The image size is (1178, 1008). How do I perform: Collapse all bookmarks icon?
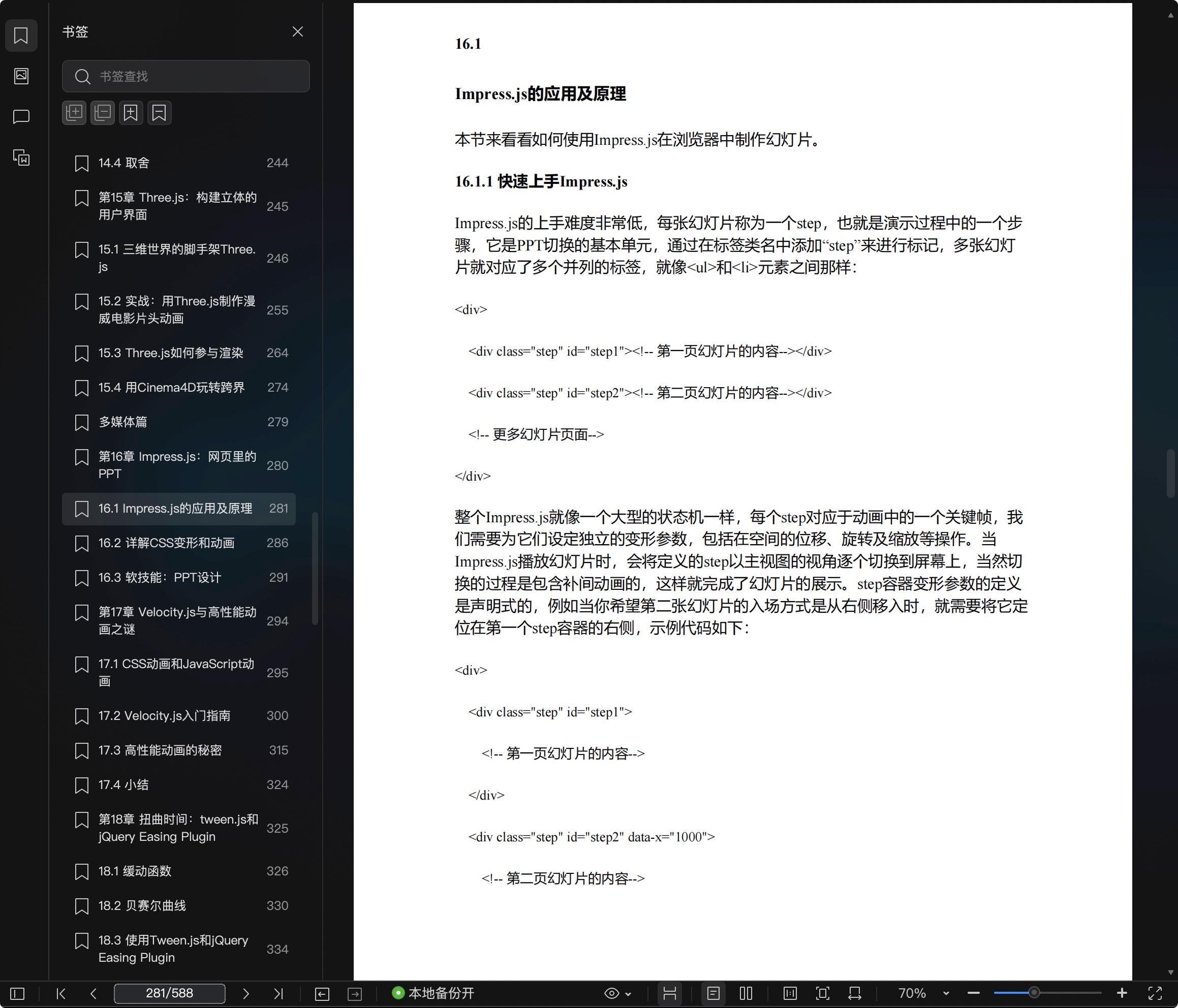(102, 113)
